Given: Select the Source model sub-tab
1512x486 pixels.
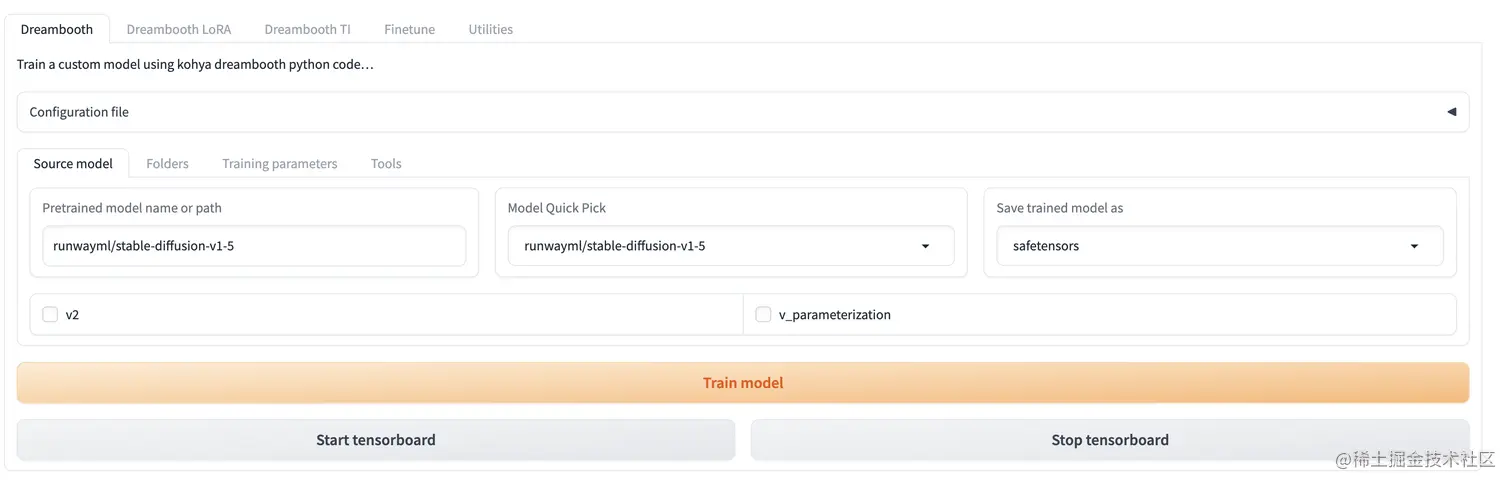Looking at the screenshot, I should [73, 163].
